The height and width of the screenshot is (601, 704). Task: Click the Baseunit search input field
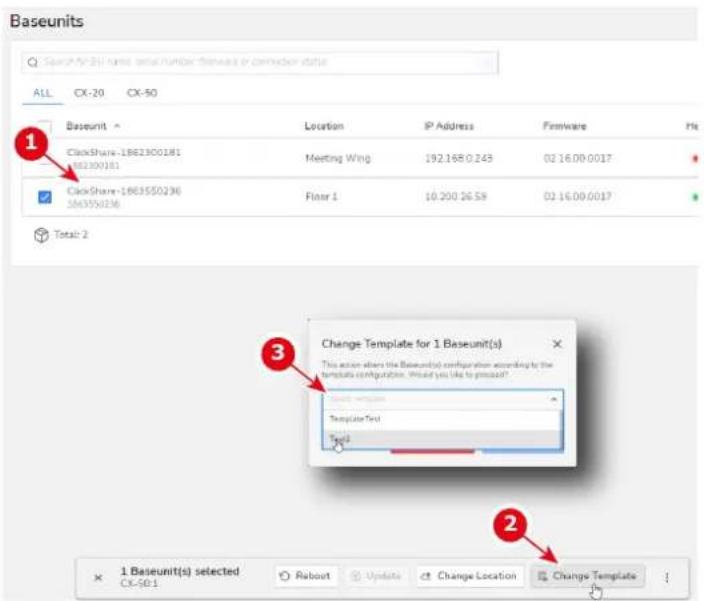pyautogui.click(x=260, y=62)
